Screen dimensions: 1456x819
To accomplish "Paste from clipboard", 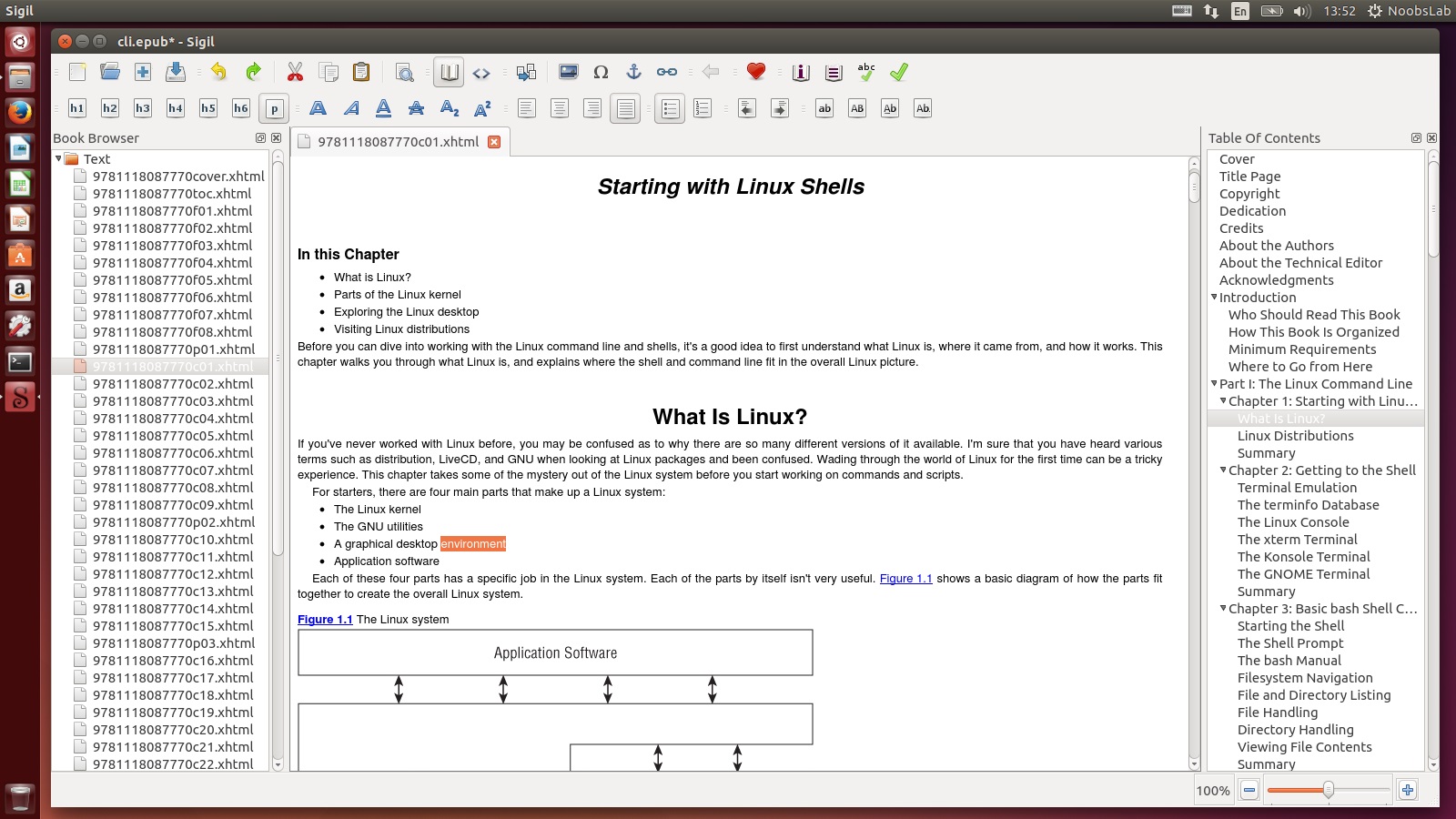I will [x=361, y=72].
